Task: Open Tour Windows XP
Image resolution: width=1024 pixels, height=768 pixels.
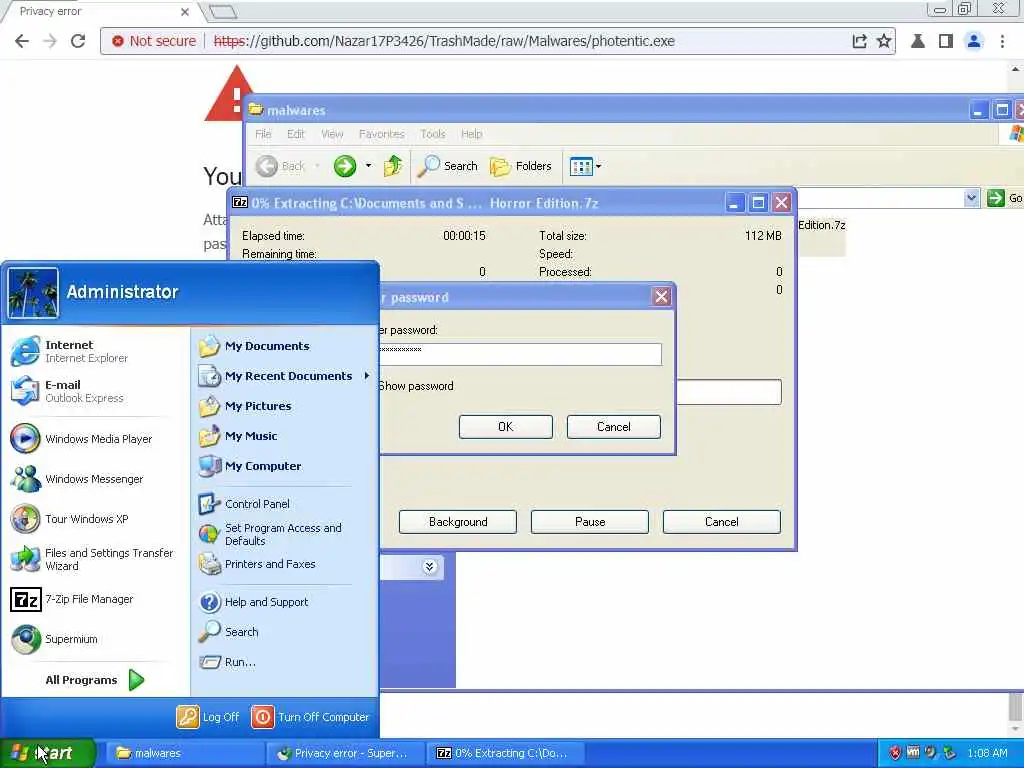Action: pos(70,519)
